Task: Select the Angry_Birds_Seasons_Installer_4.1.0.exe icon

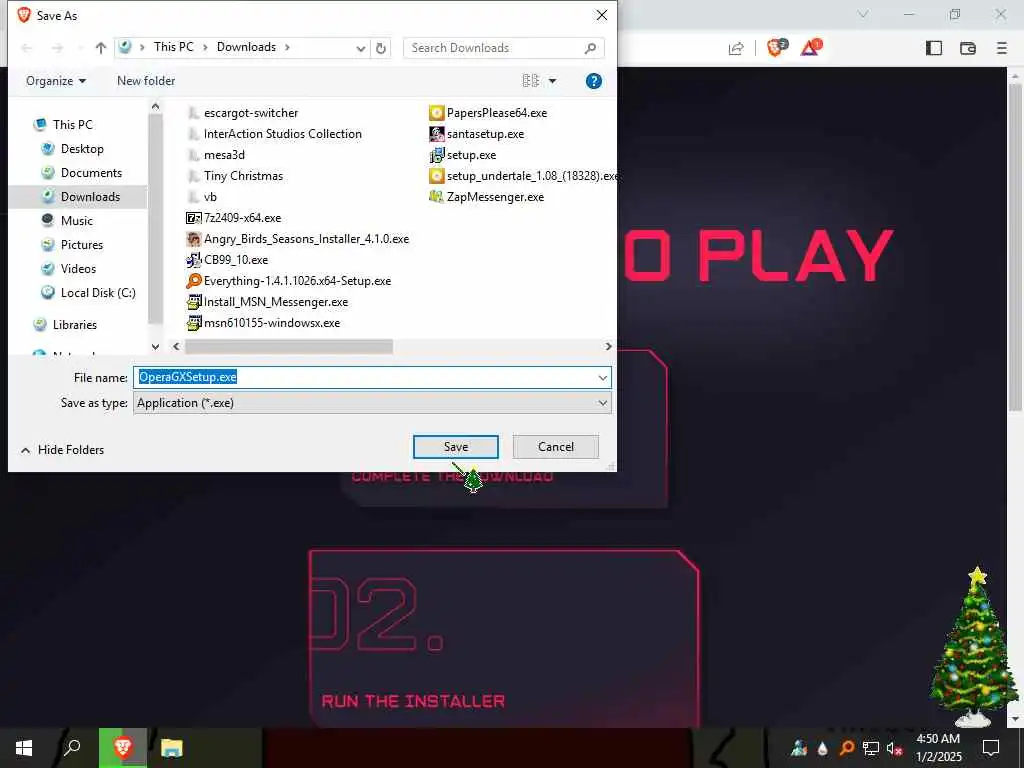Action: tap(193, 239)
